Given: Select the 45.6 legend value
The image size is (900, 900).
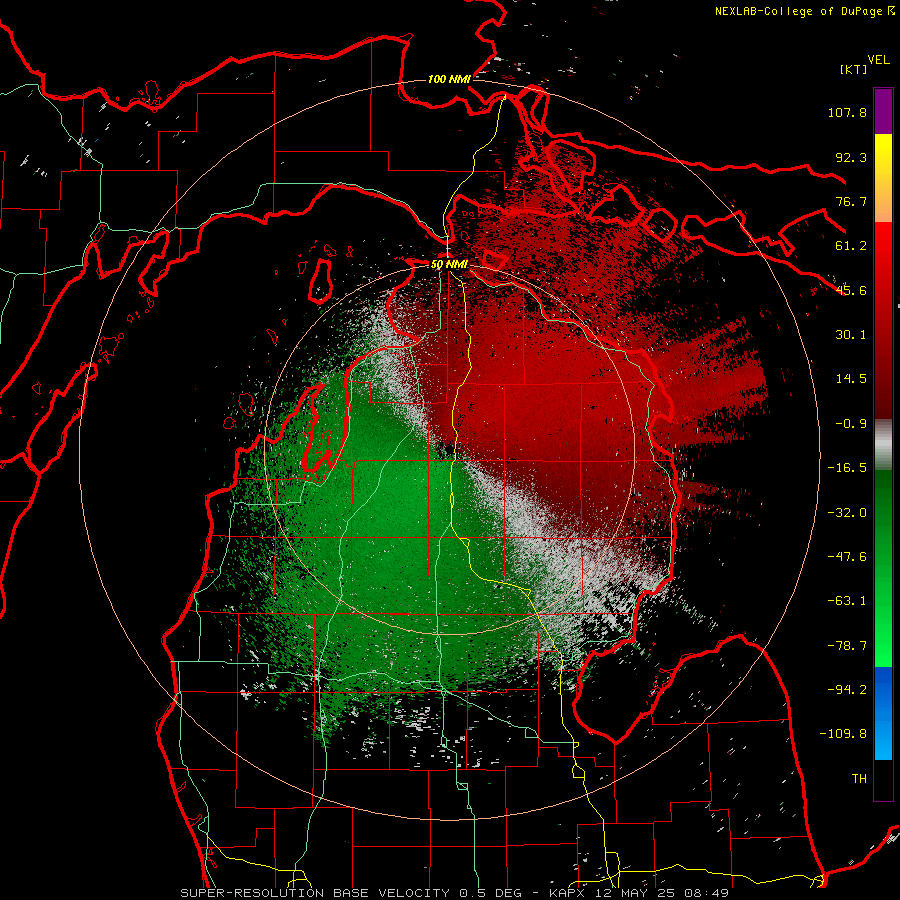Looking at the screenshot, I should [x=851, y=290].
